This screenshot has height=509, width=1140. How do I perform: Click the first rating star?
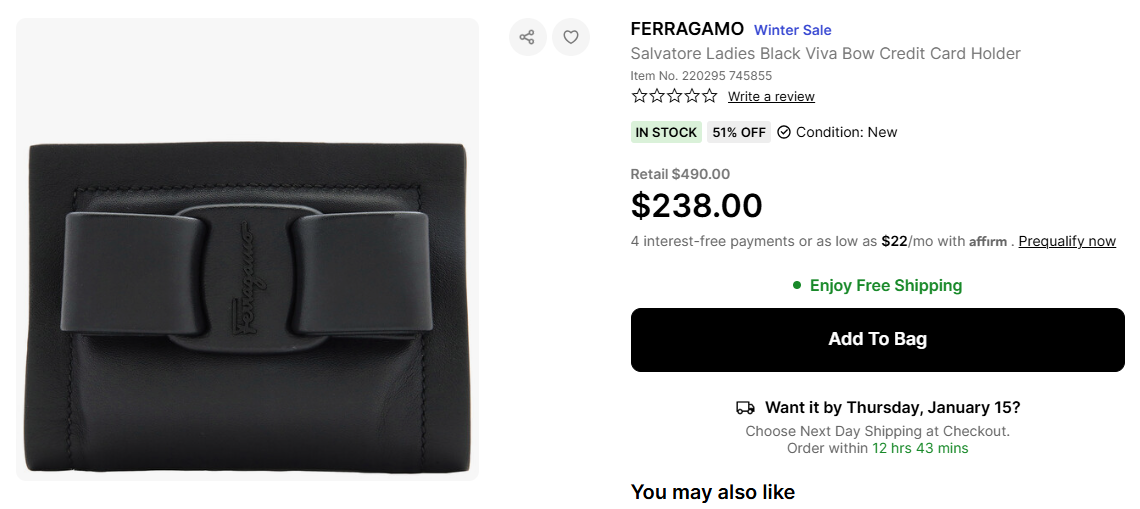pos(639,96)
